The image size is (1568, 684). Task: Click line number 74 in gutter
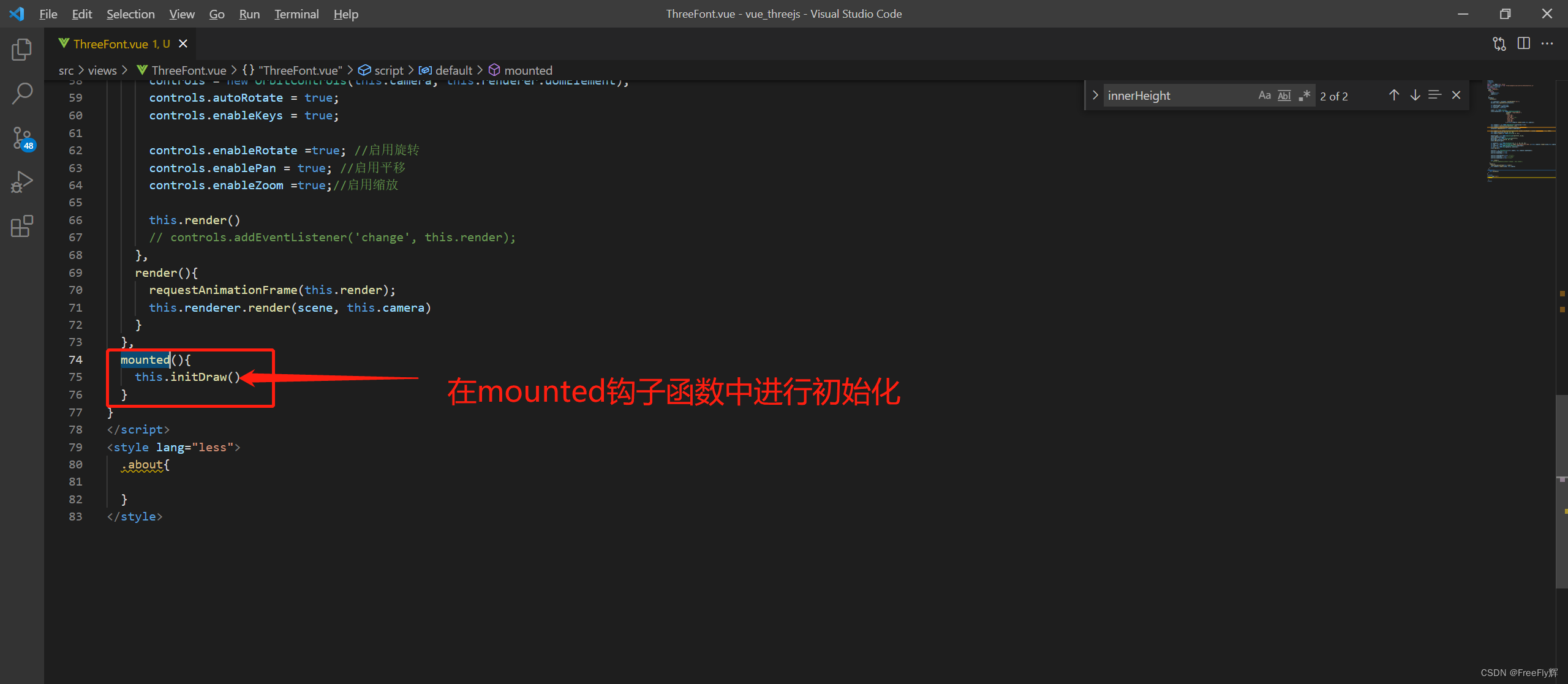75,359
